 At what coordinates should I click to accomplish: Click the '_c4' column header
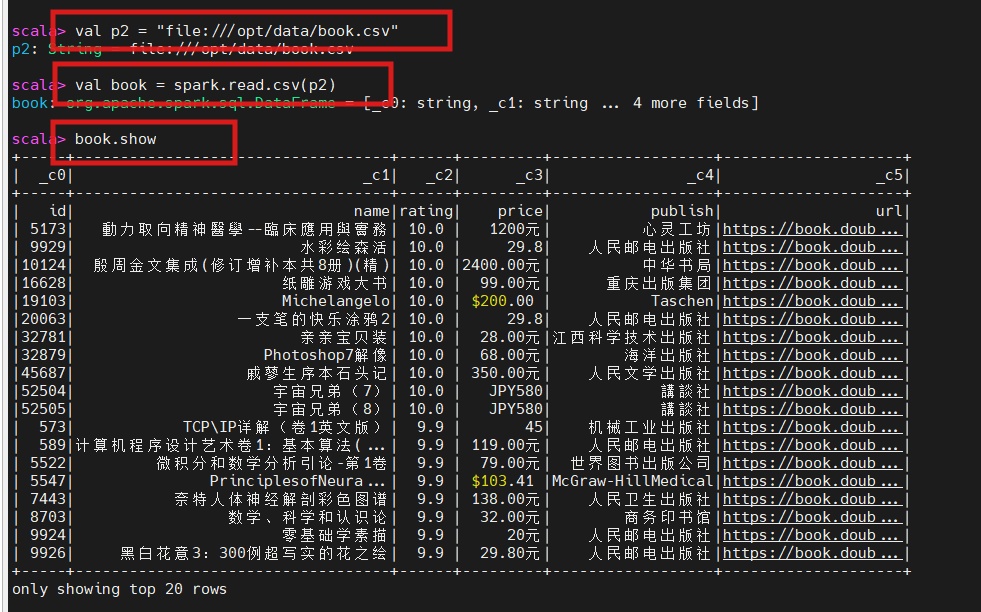(x=700, y=175)
